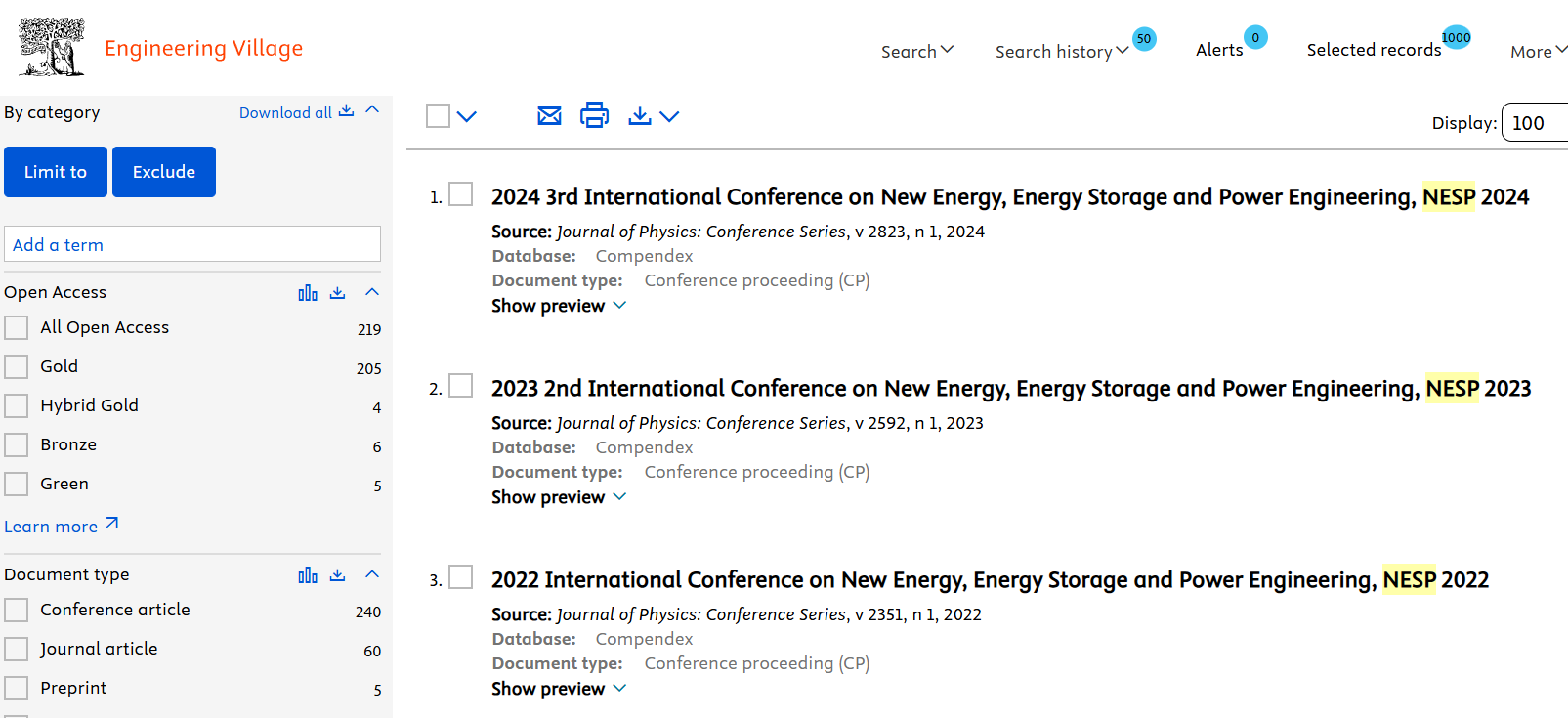Image resolution: width=1568 pixels, height=718 pixels.
Task: Click the download results icon in toolbar
Action: tap(640, 116)
